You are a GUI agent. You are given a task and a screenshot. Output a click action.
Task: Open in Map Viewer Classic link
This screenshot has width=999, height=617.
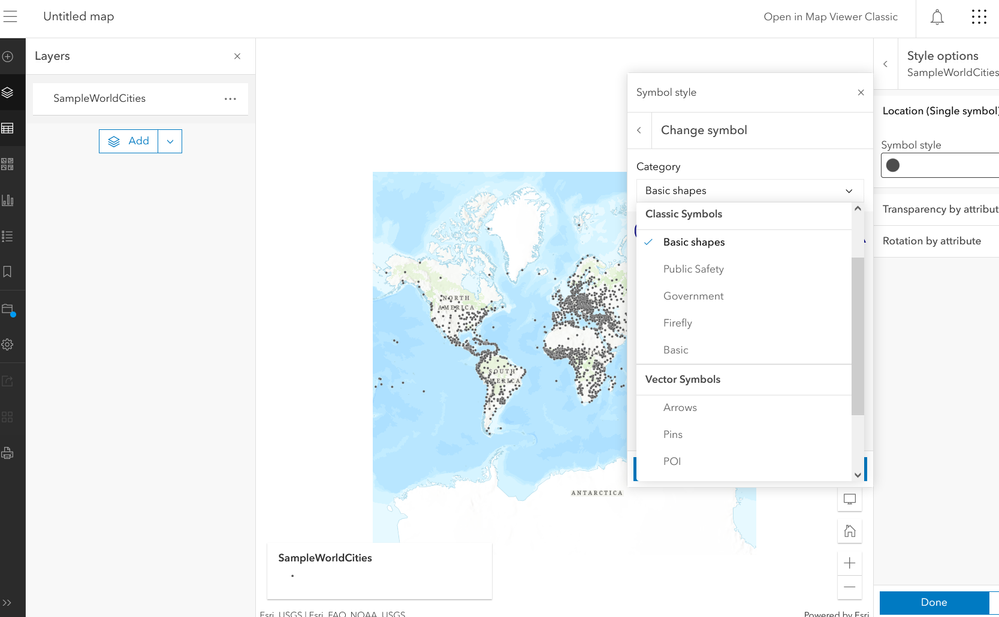click(830, 17)
